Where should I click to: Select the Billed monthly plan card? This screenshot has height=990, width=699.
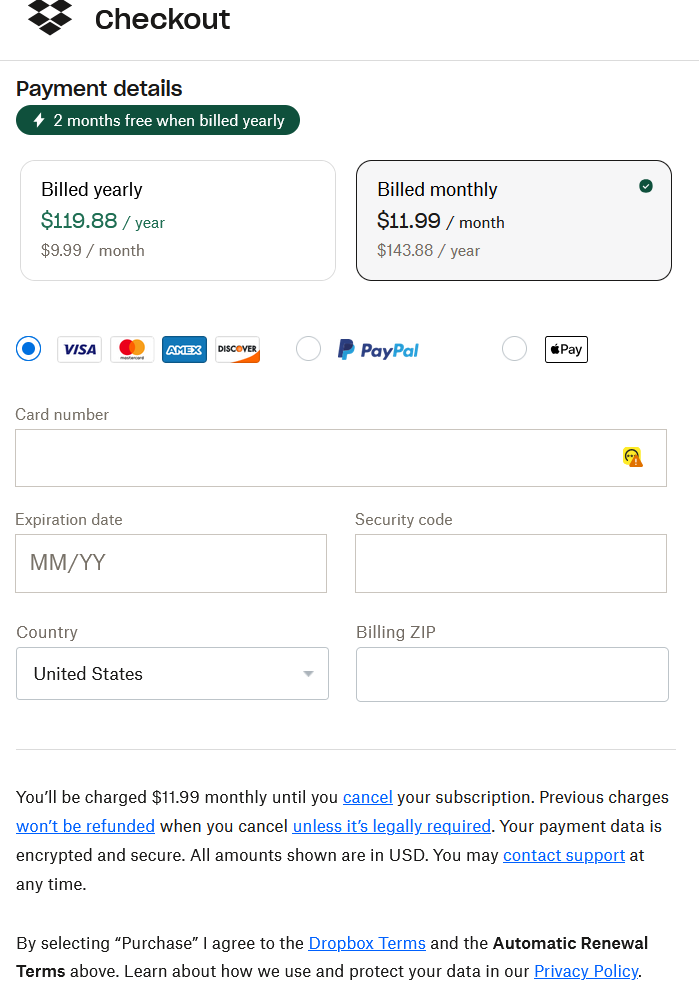[514, 220]
